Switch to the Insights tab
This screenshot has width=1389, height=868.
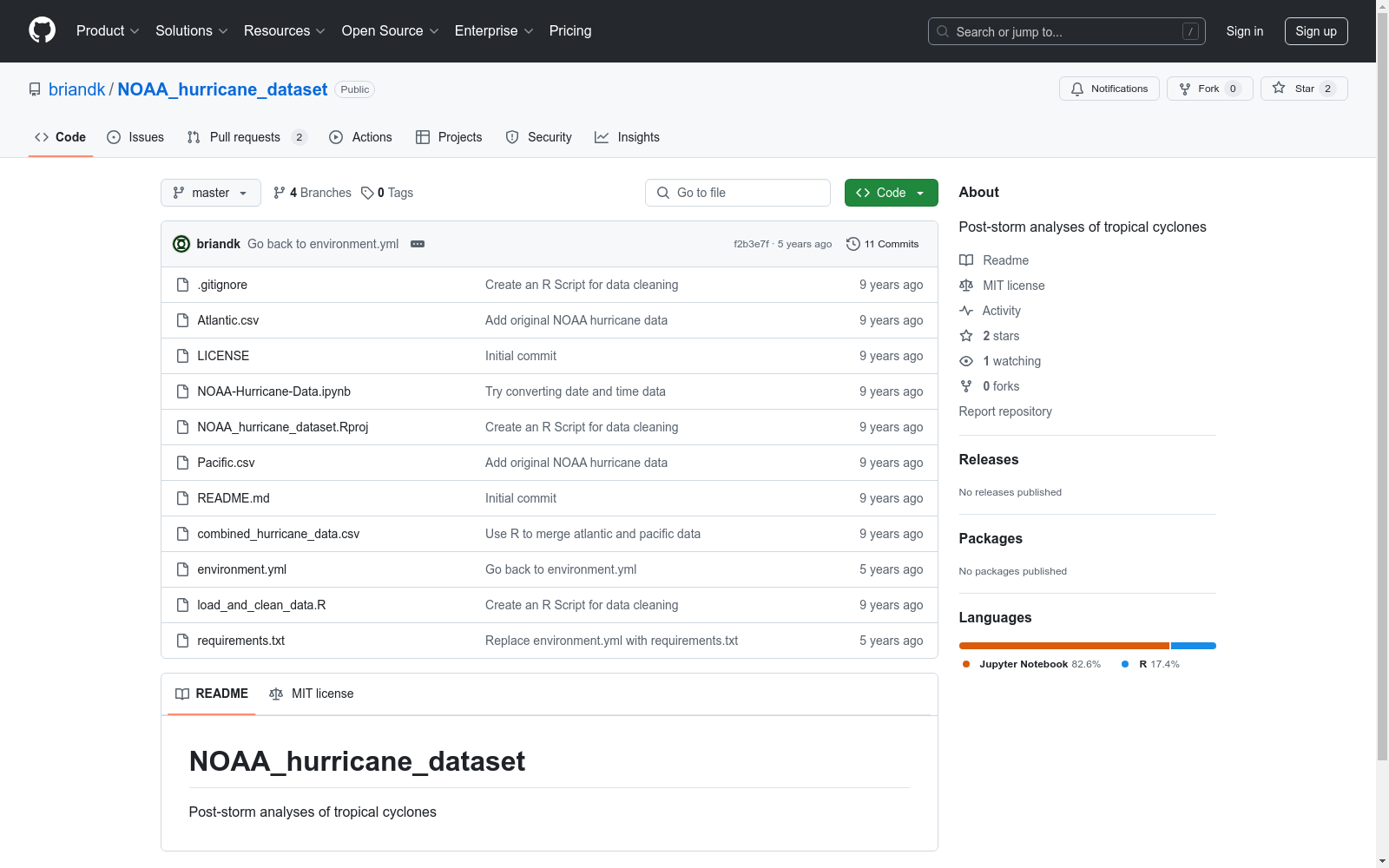(x=627, y=137)
